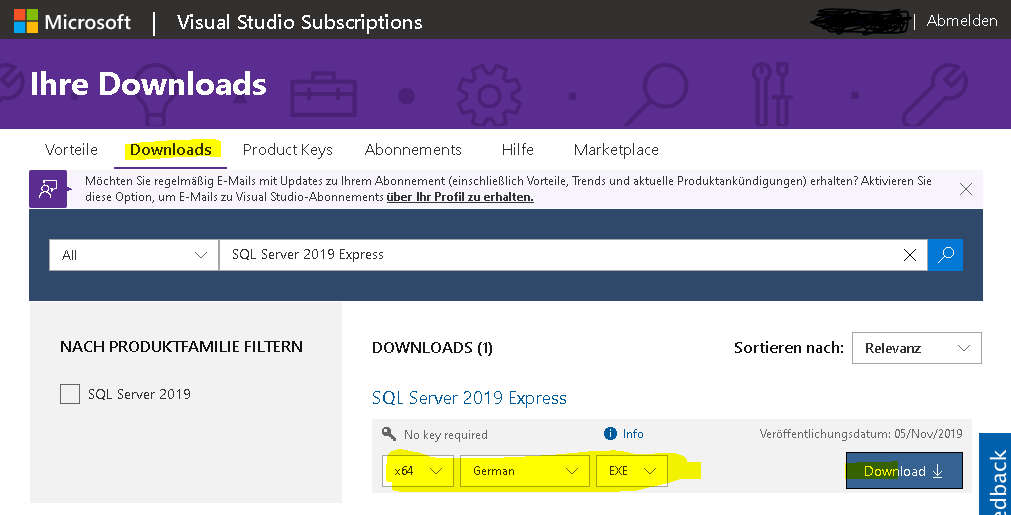Expand the German language dropdown
The height and width of the screenshot is (515, 1011).
524,471
